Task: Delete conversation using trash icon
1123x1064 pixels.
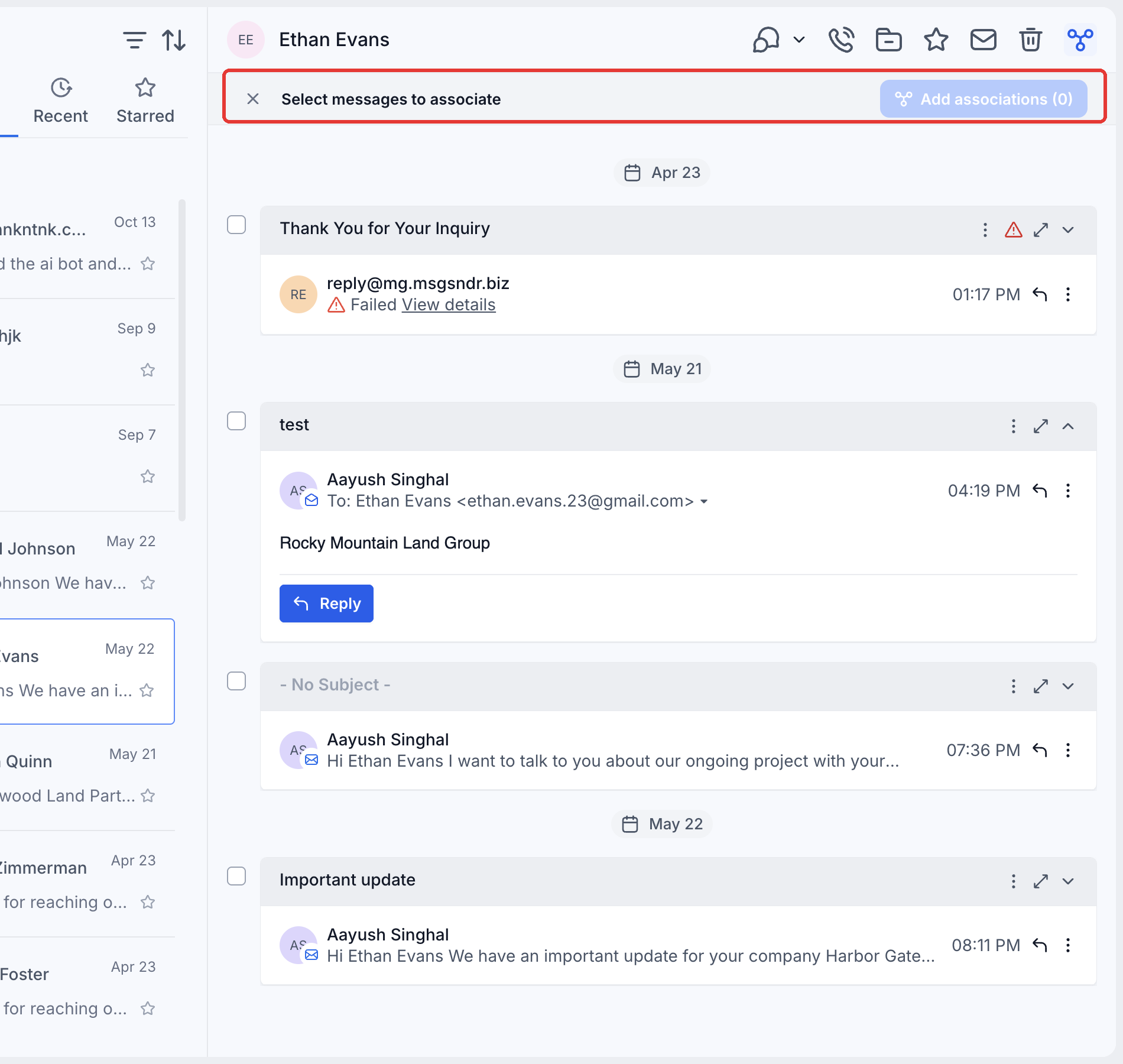Action: click(1030, 40)
